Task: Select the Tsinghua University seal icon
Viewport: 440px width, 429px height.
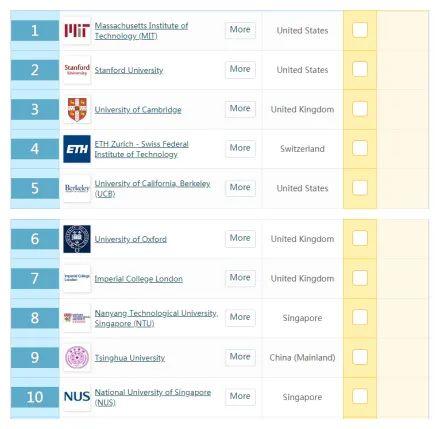Action: point(77,358)
